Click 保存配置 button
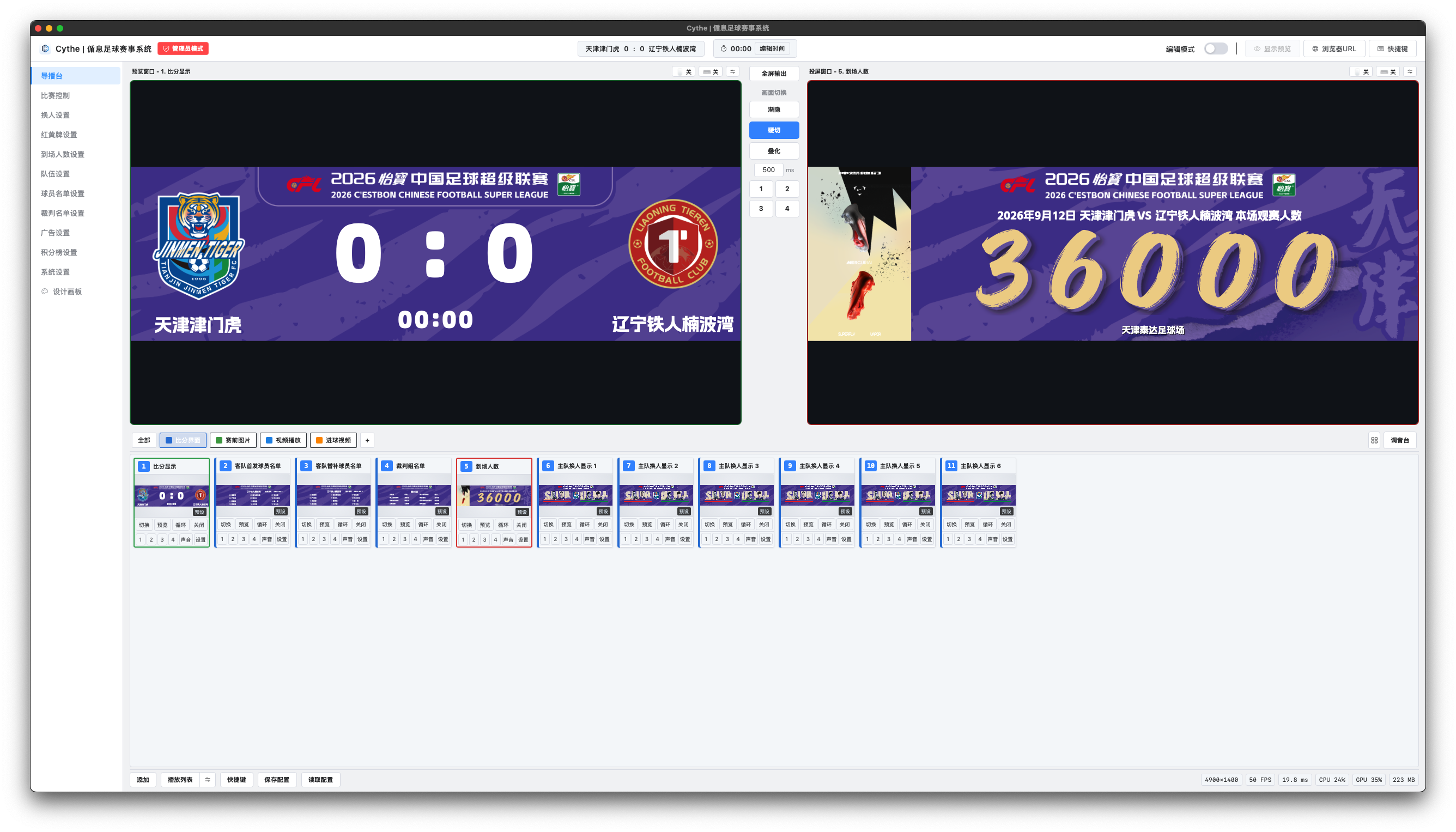 tap(277, 780)
